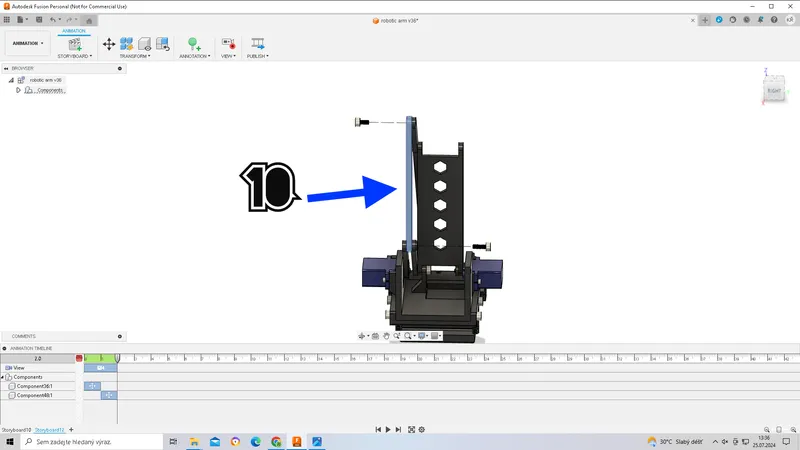Screen dimensions: 800x450
Task: Collapse the ANIMATION TIMELINE panel dot
Action: click(x=5, y=348)
